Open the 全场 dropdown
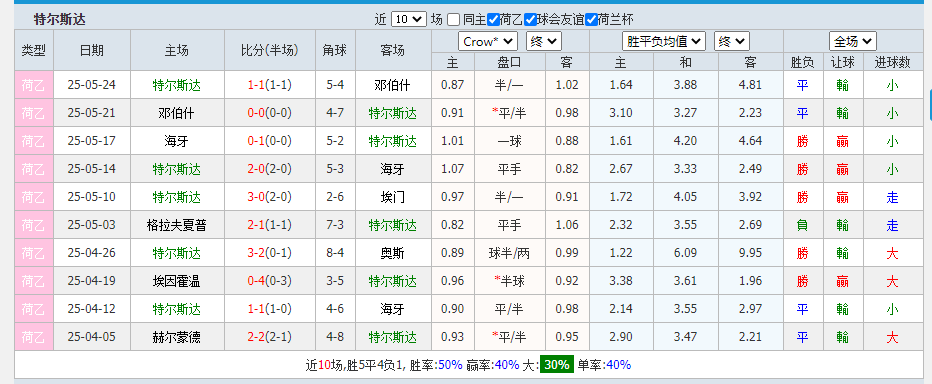932x384 pixels. [x=853, y=42]
